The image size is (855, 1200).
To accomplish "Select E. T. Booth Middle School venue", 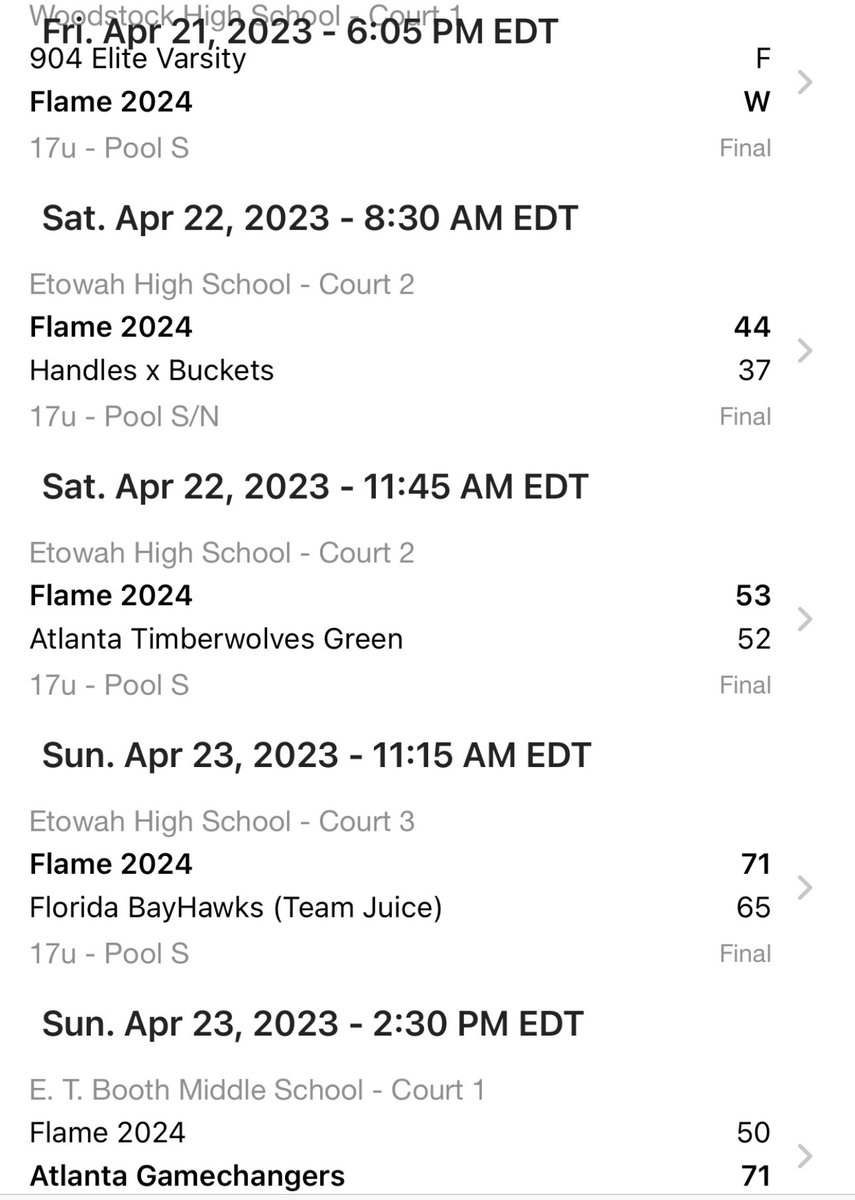I will click(x=257, y=1090).
